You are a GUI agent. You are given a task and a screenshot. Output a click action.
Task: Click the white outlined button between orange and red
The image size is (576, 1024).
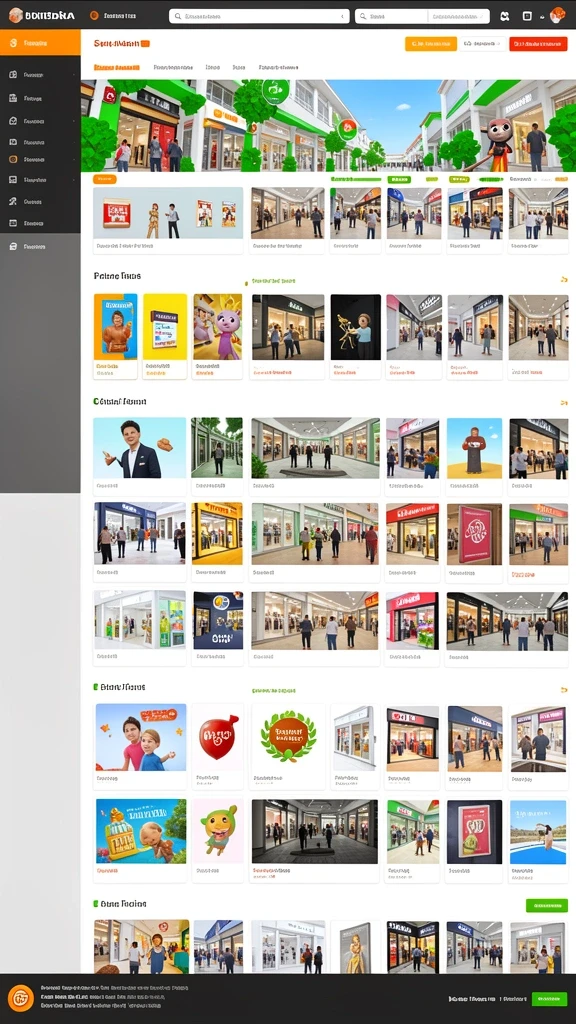[483, 44]
